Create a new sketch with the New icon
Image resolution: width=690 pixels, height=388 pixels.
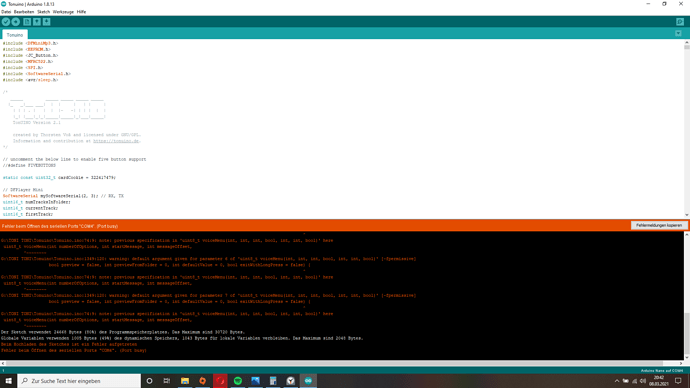[x=27, y=22]
